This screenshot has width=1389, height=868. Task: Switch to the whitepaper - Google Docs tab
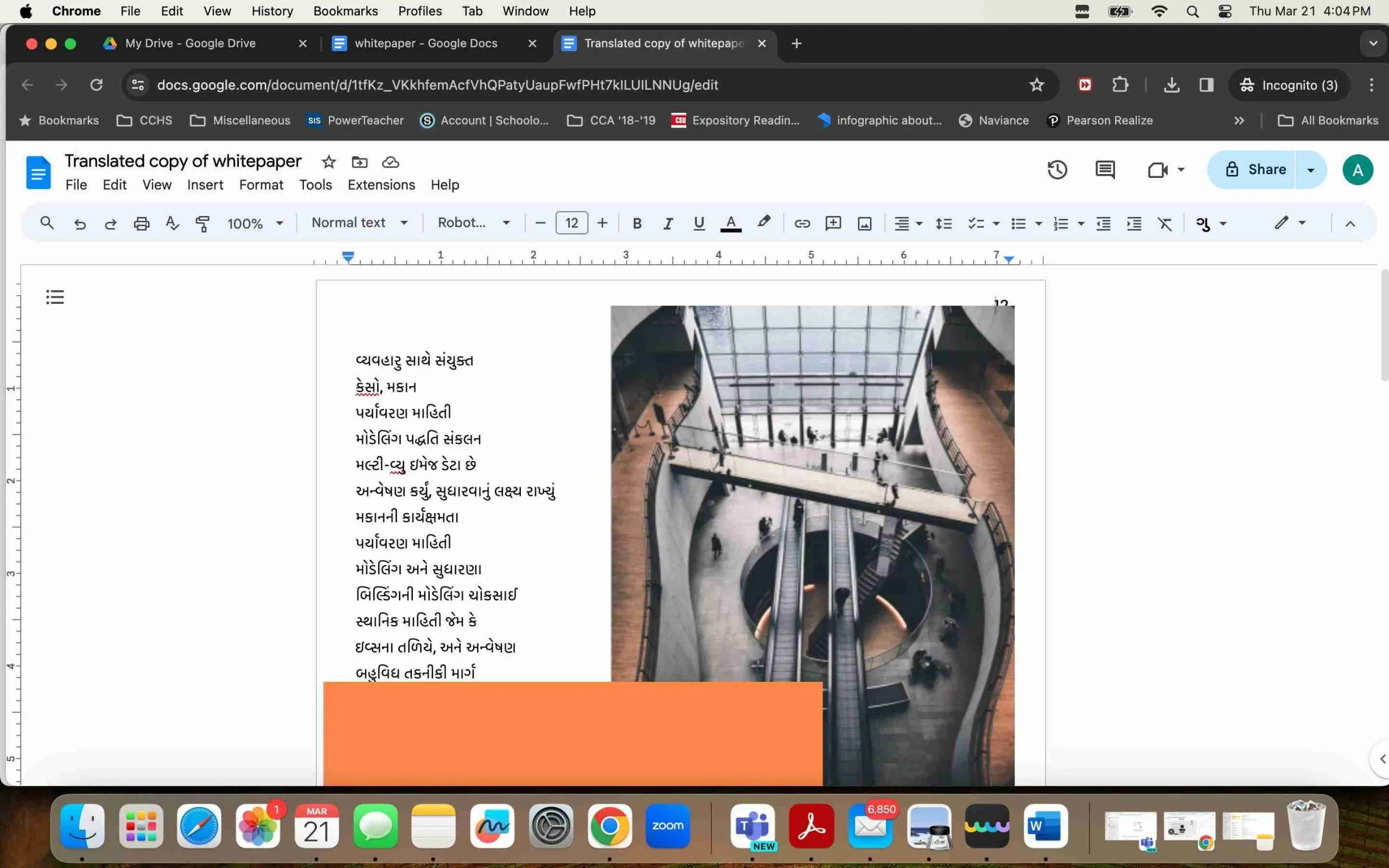coord(426,43)
